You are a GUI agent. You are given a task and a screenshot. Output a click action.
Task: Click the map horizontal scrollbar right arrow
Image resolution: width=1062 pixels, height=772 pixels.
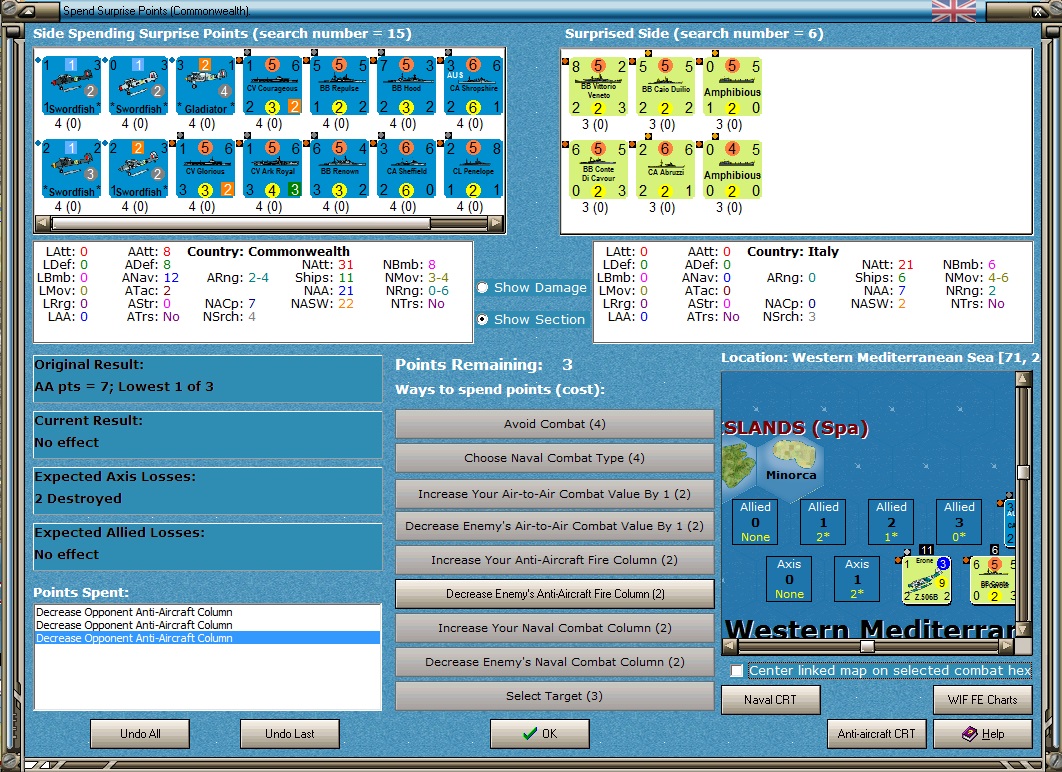[x=1007, y=646]
